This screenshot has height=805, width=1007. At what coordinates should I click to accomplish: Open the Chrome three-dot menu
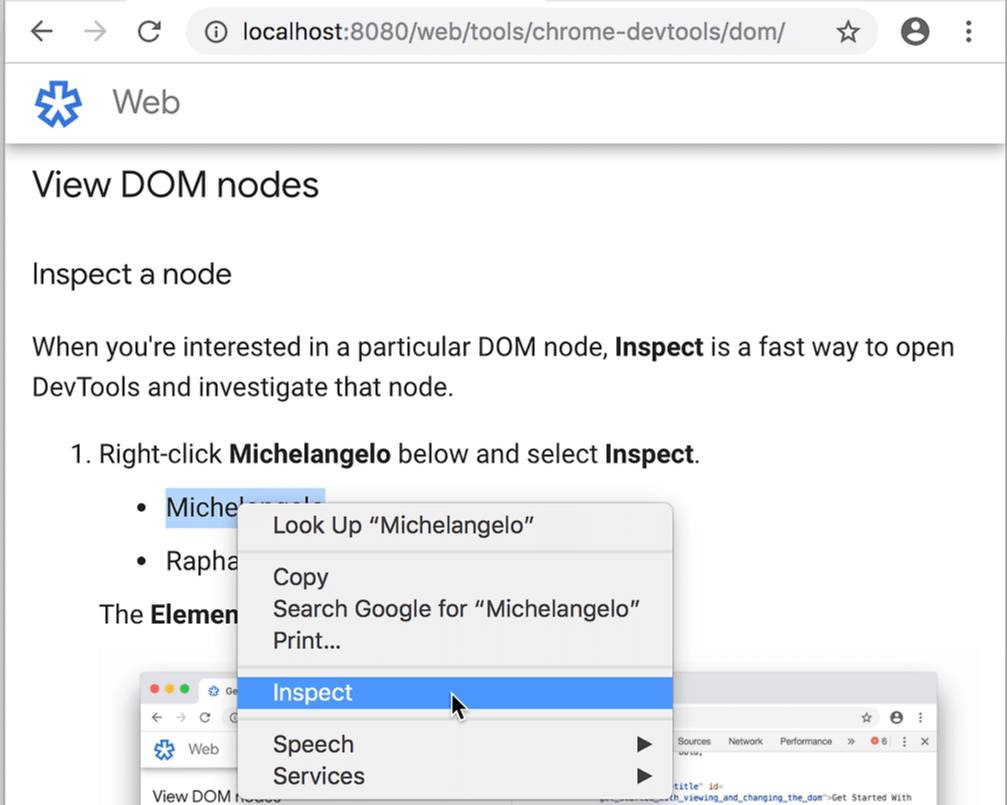[968, 31]
